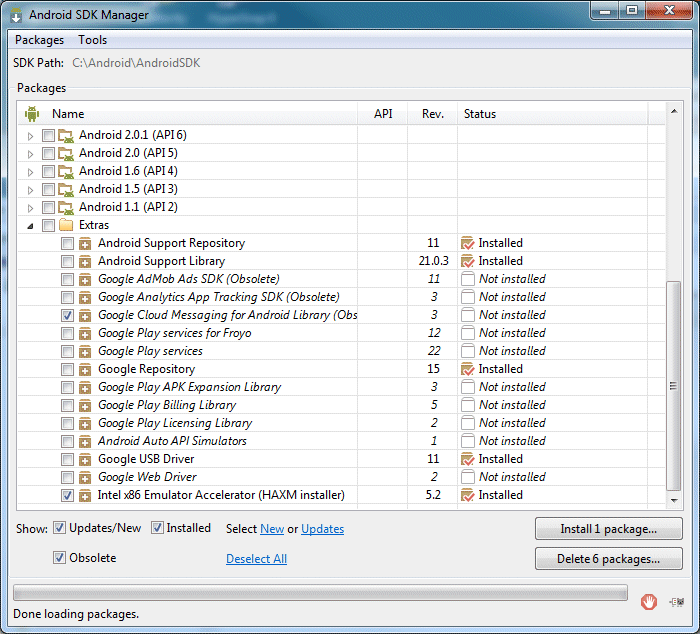This screenshot has width=700, height=634.
Task: Toggle the Obsolete show filter
Action: tap(59, 558)
